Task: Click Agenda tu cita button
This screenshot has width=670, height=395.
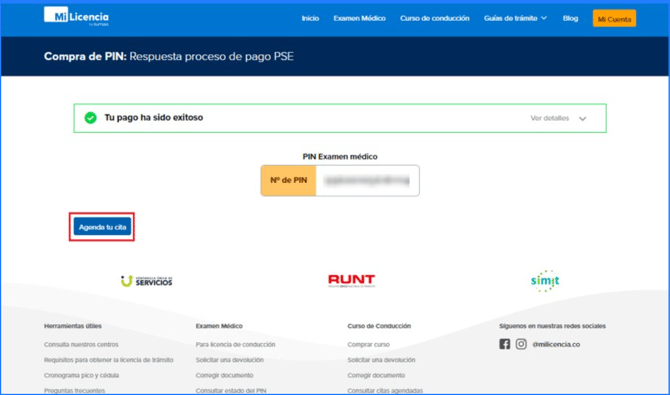Action: point(102,227)
